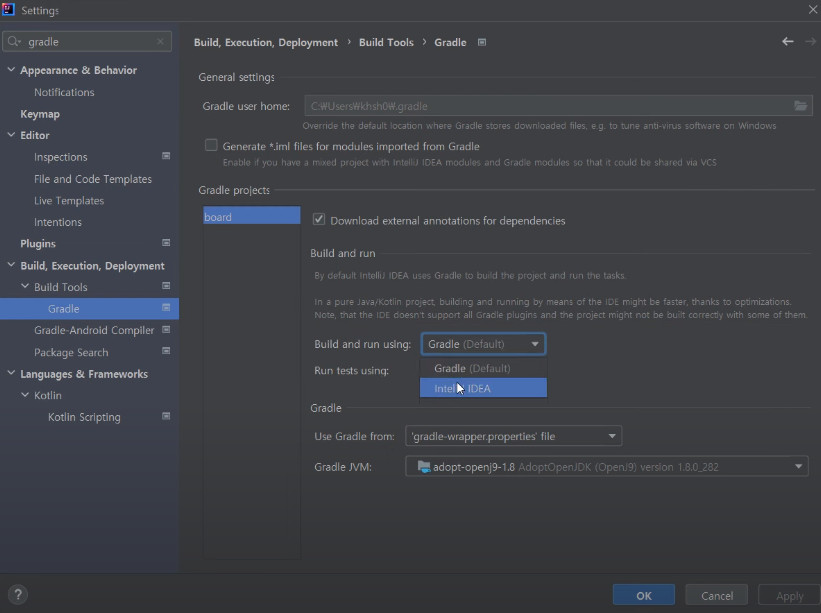Open Notifications settings page
Image resolution: width=821 pixels, height=613 pixels.
click(x=64, y=92)
